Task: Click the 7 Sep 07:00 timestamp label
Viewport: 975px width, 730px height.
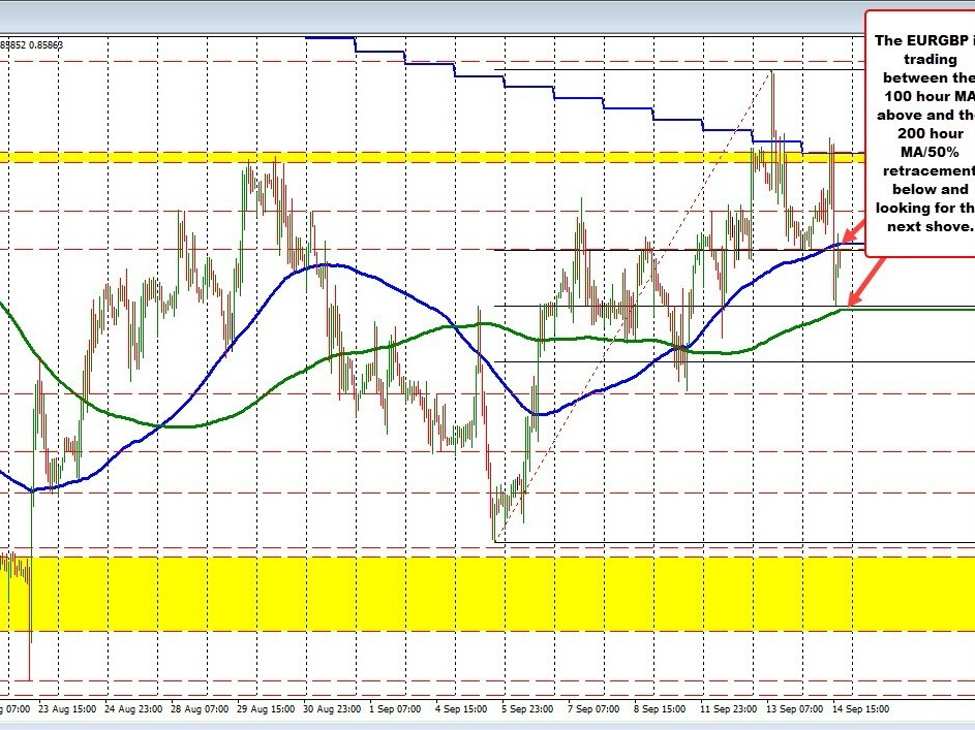Action: click(594, 708)
